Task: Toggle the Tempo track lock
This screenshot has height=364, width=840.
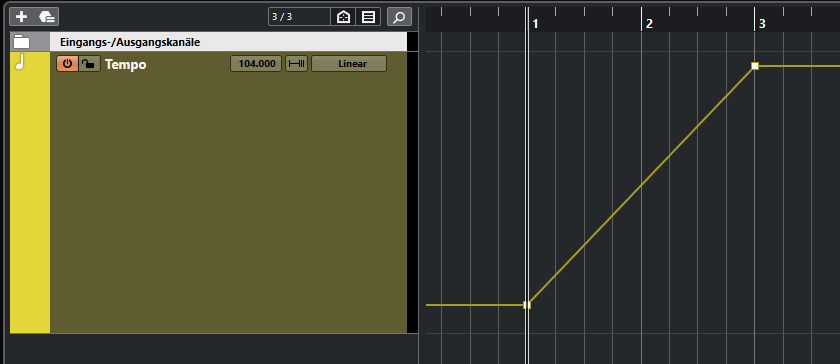Action: pos(89,64)
